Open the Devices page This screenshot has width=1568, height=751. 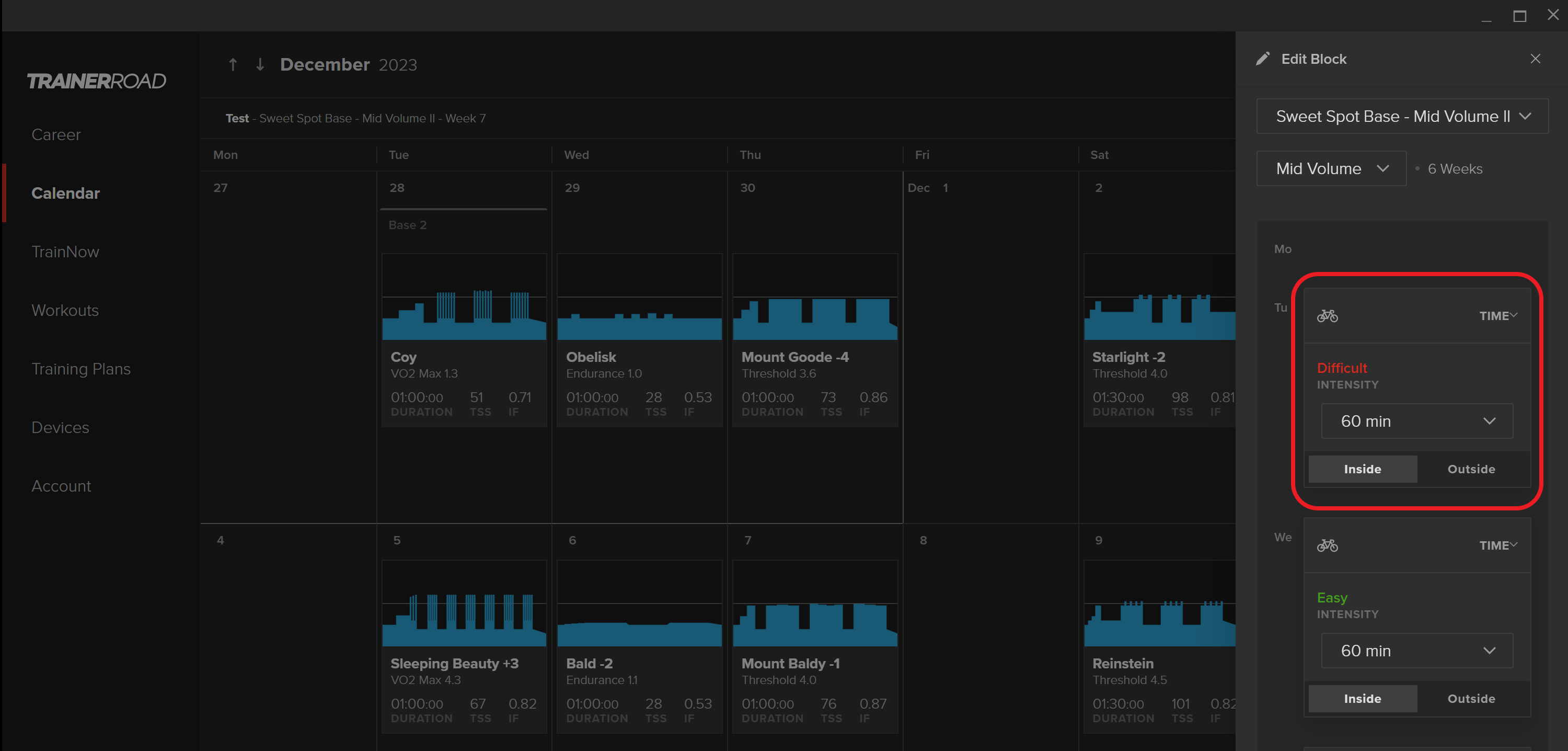click(x=60, y=428)
